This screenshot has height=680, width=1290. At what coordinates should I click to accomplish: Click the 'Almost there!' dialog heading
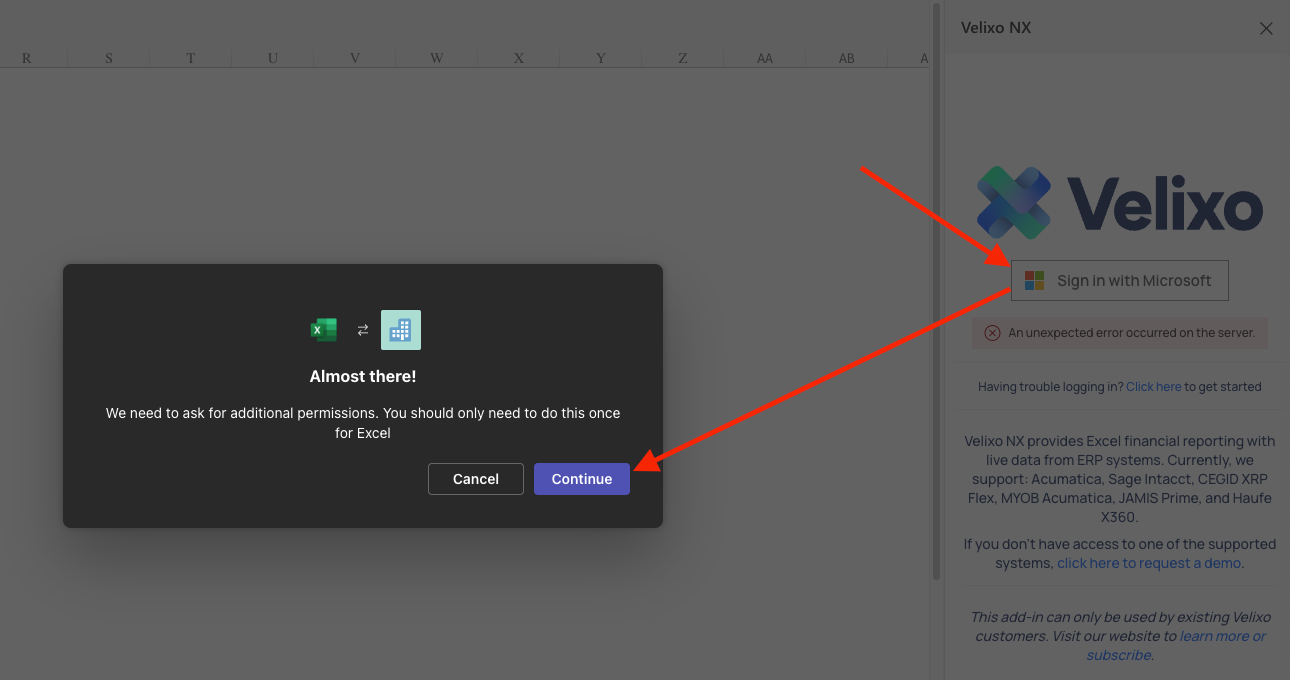(363, 377)
